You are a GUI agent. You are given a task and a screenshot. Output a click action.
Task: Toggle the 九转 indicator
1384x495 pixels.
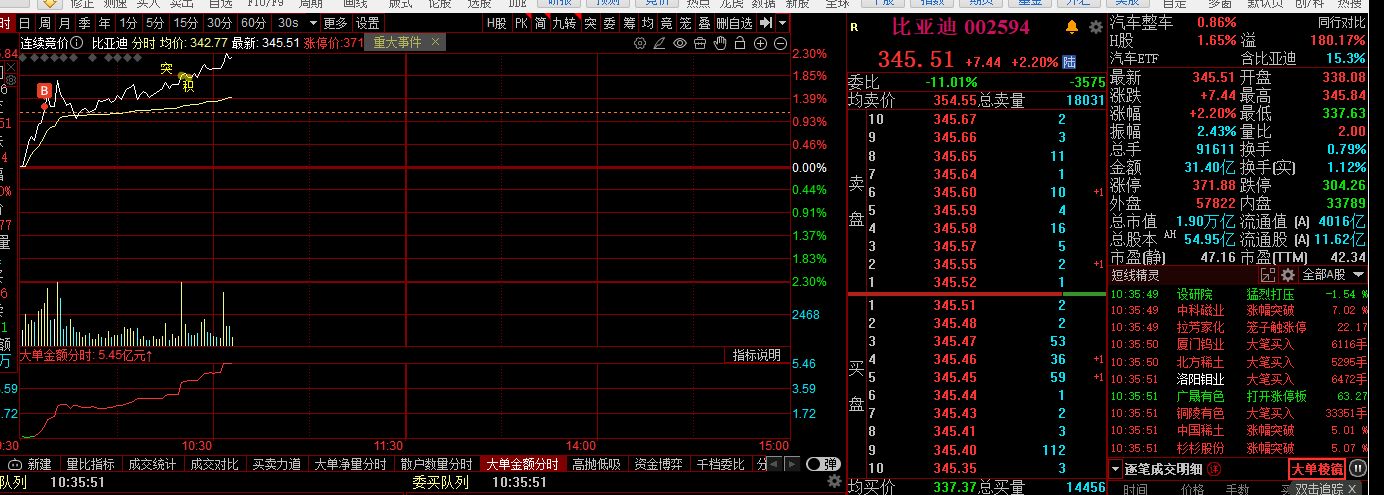coord(564,23)
